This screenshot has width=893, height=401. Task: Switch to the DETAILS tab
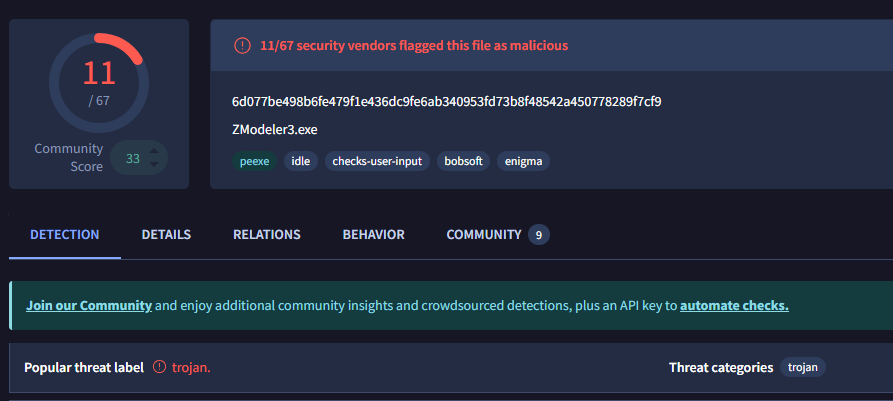point(166,235)
